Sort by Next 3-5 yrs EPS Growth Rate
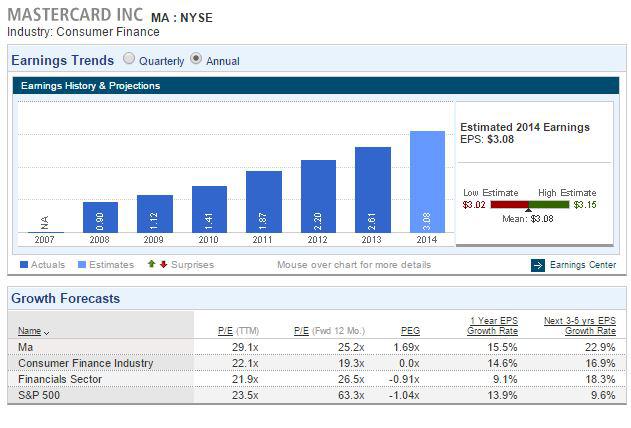This screenshot has width=631, height=428. coord(579,326)
